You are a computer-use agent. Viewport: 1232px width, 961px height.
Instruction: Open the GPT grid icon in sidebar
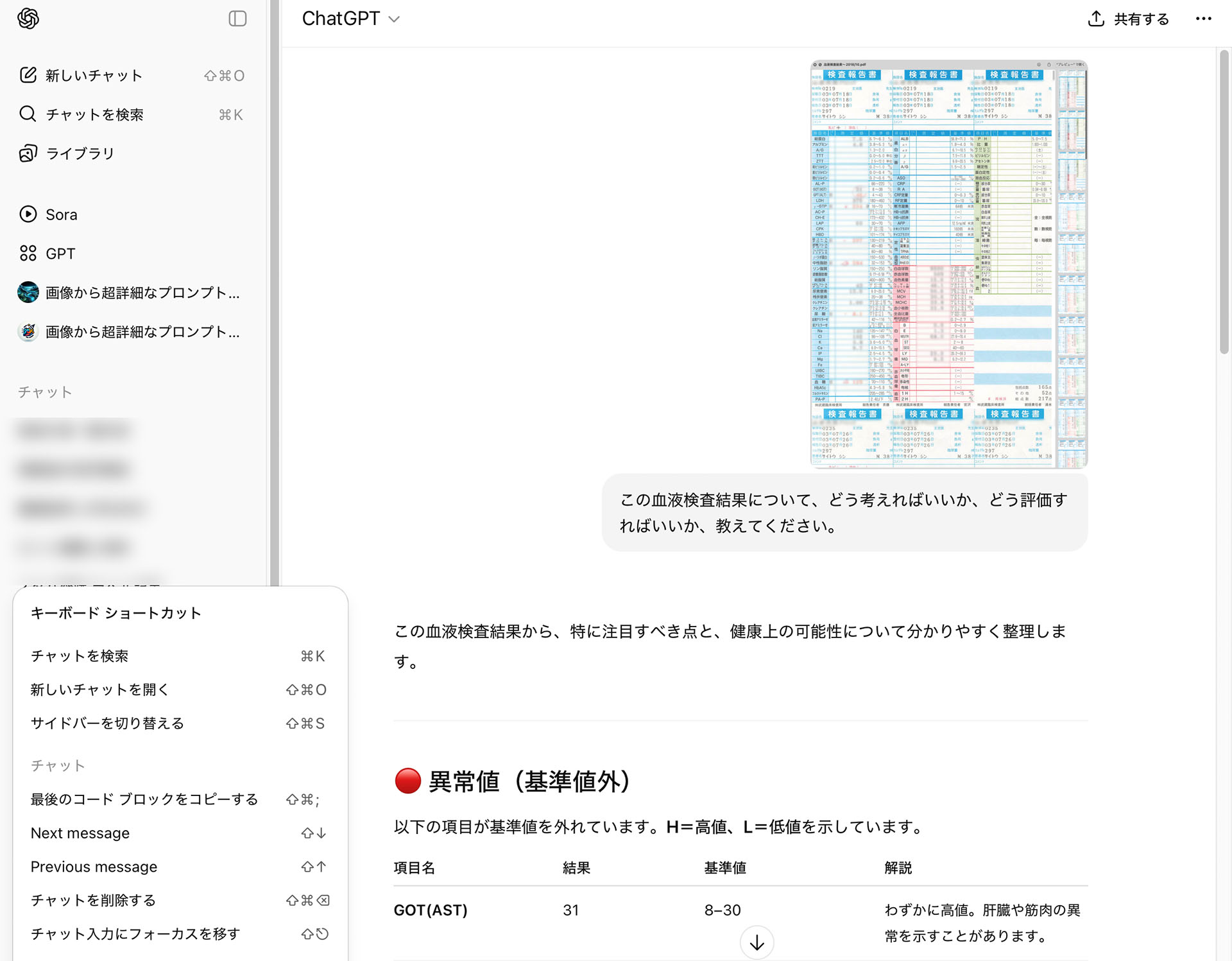coord(28,253)
